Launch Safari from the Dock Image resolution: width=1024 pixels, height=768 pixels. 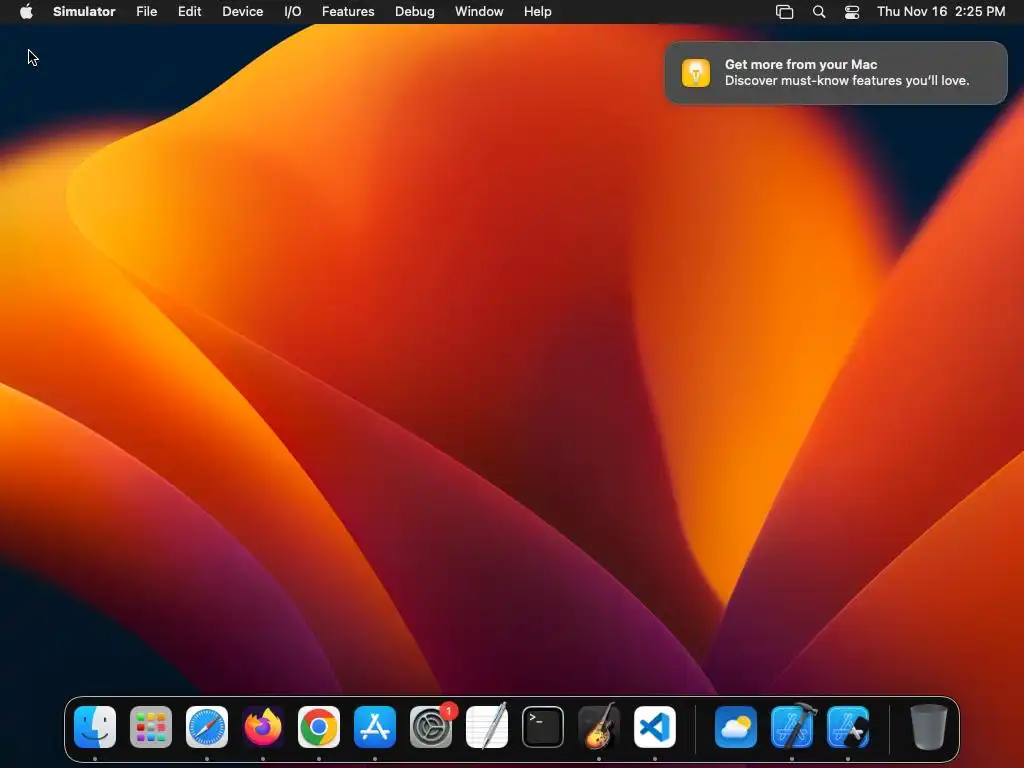tap(207, 727)
